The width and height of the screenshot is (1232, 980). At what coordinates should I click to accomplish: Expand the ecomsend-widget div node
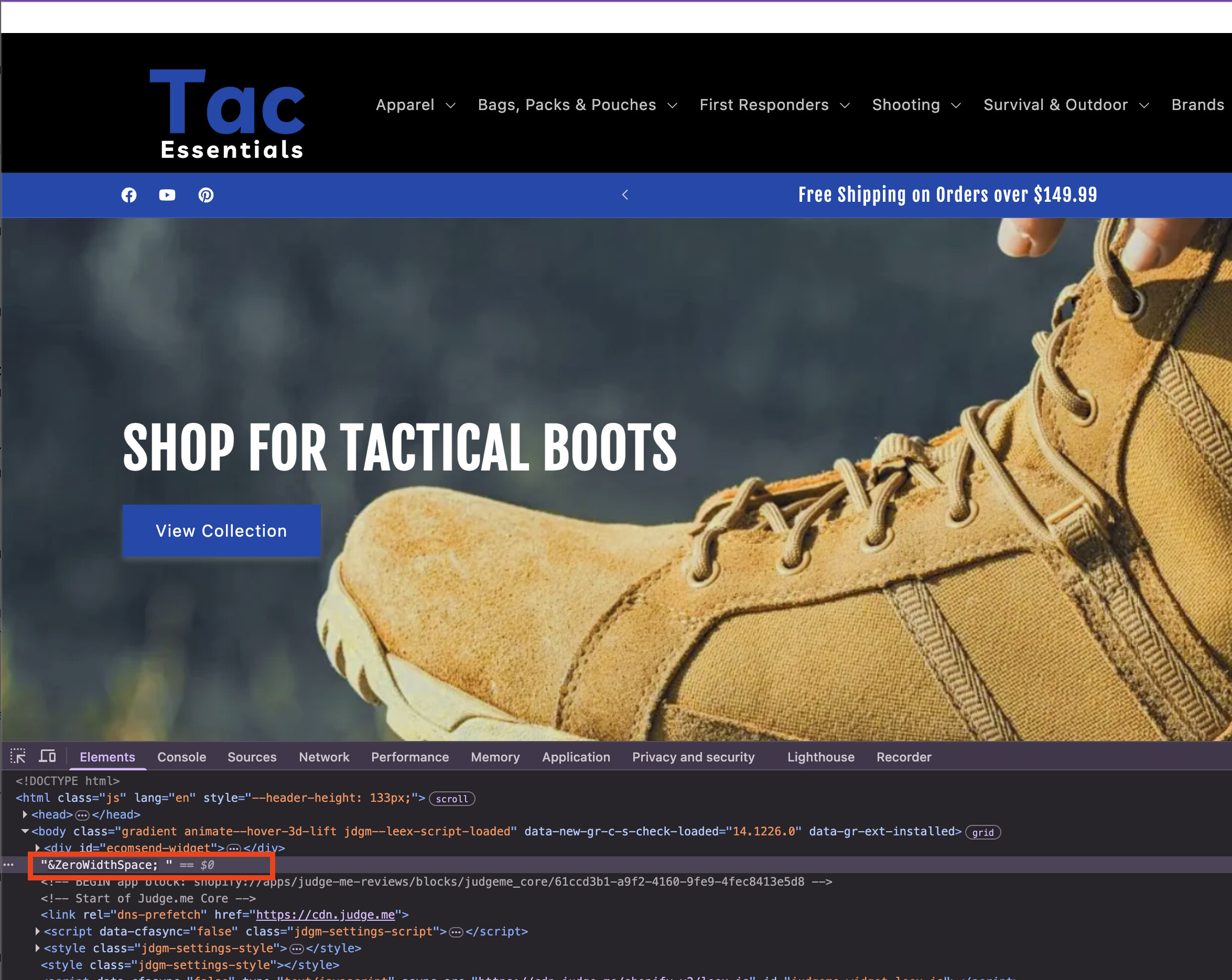pos(38,848)
